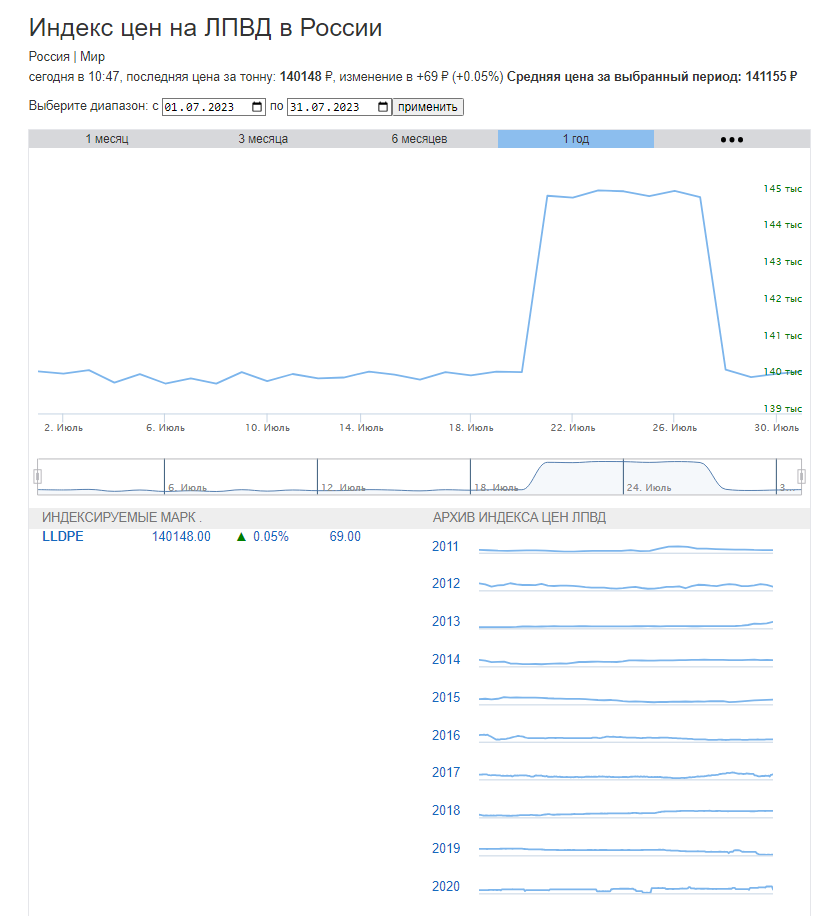
Task: Grab the left navigator range handle
Action: tap(37, 477)
